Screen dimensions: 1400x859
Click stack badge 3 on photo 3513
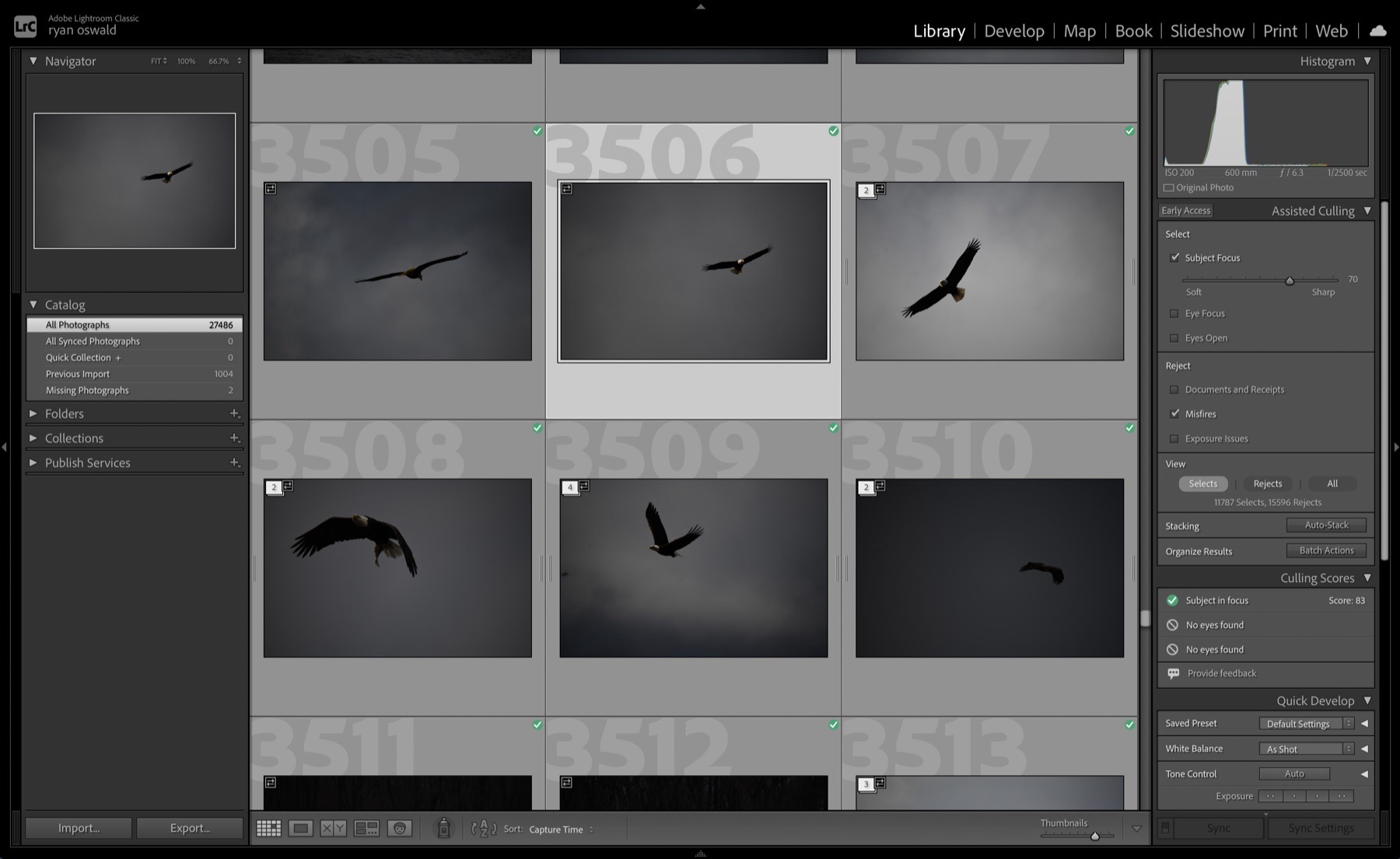point(866,784)
